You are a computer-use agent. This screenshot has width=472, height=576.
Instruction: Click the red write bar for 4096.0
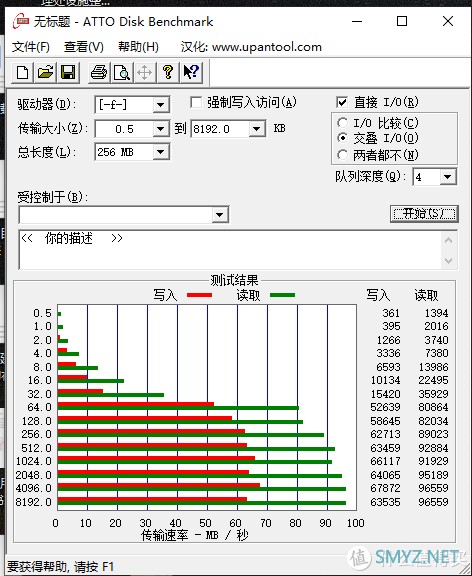(x=159, y=485)
